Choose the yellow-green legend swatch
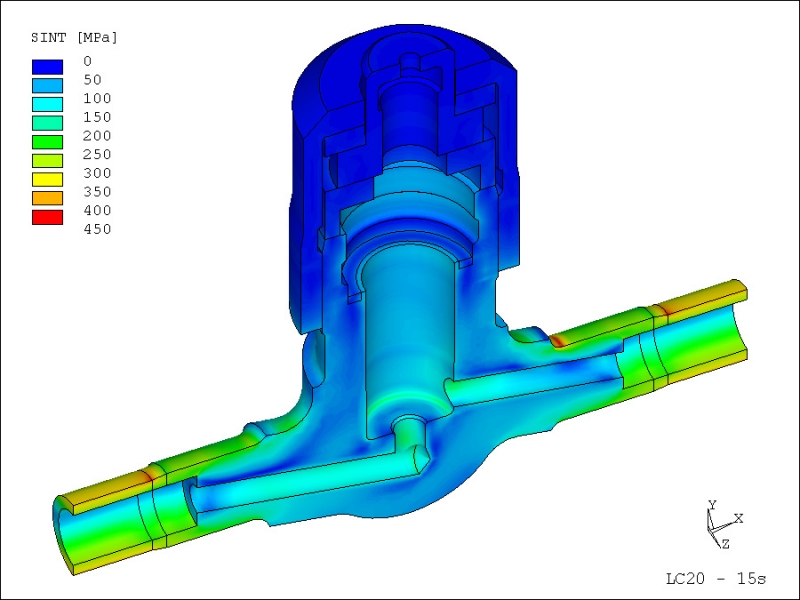Viewport: 800px width, 600px height. coord(47,161)
